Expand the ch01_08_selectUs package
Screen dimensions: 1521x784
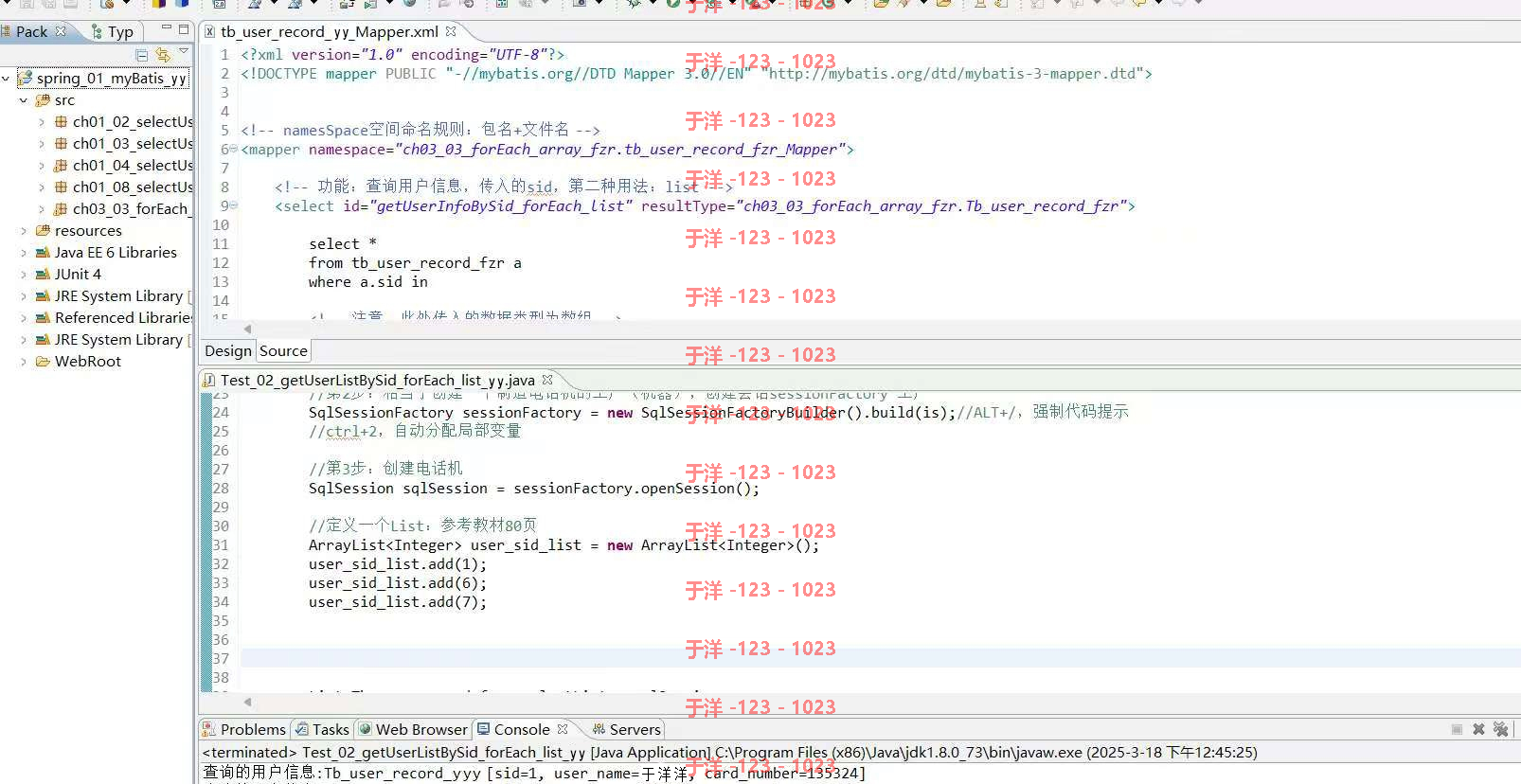[x=42, y=187]
